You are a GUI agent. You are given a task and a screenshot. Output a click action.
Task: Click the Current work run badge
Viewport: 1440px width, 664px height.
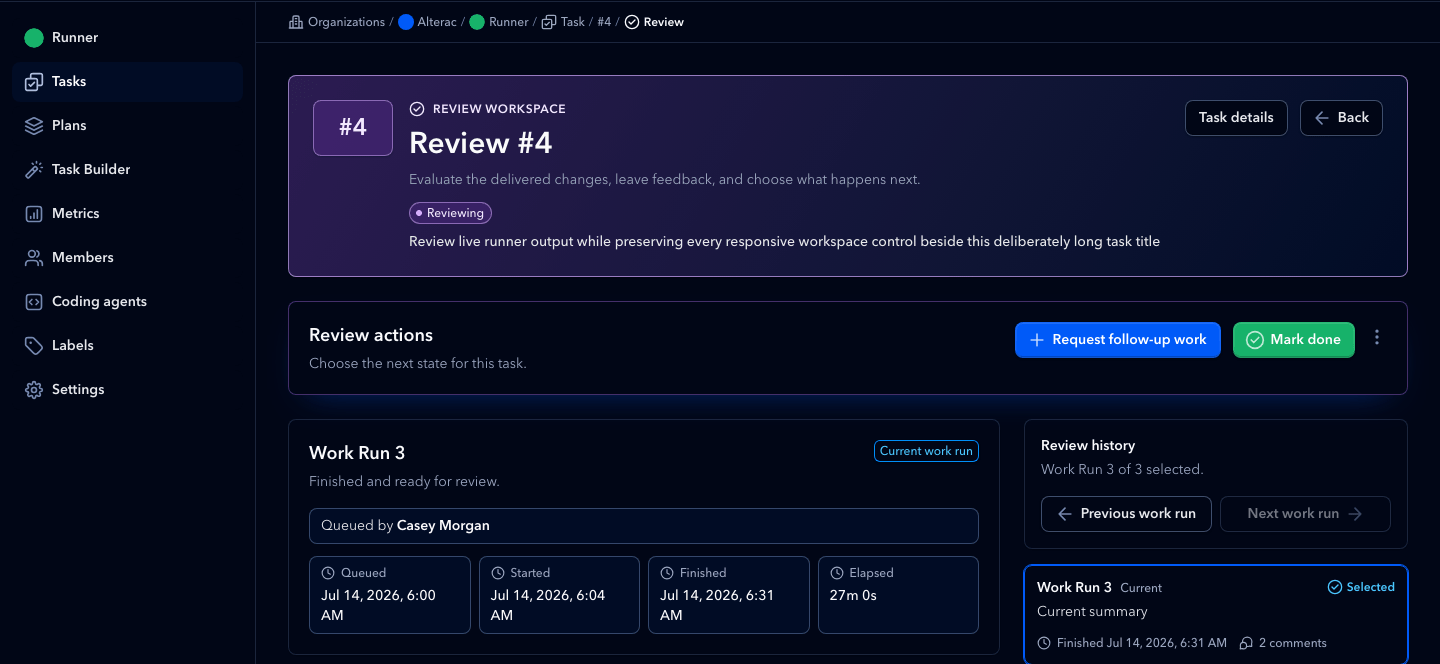926,451
